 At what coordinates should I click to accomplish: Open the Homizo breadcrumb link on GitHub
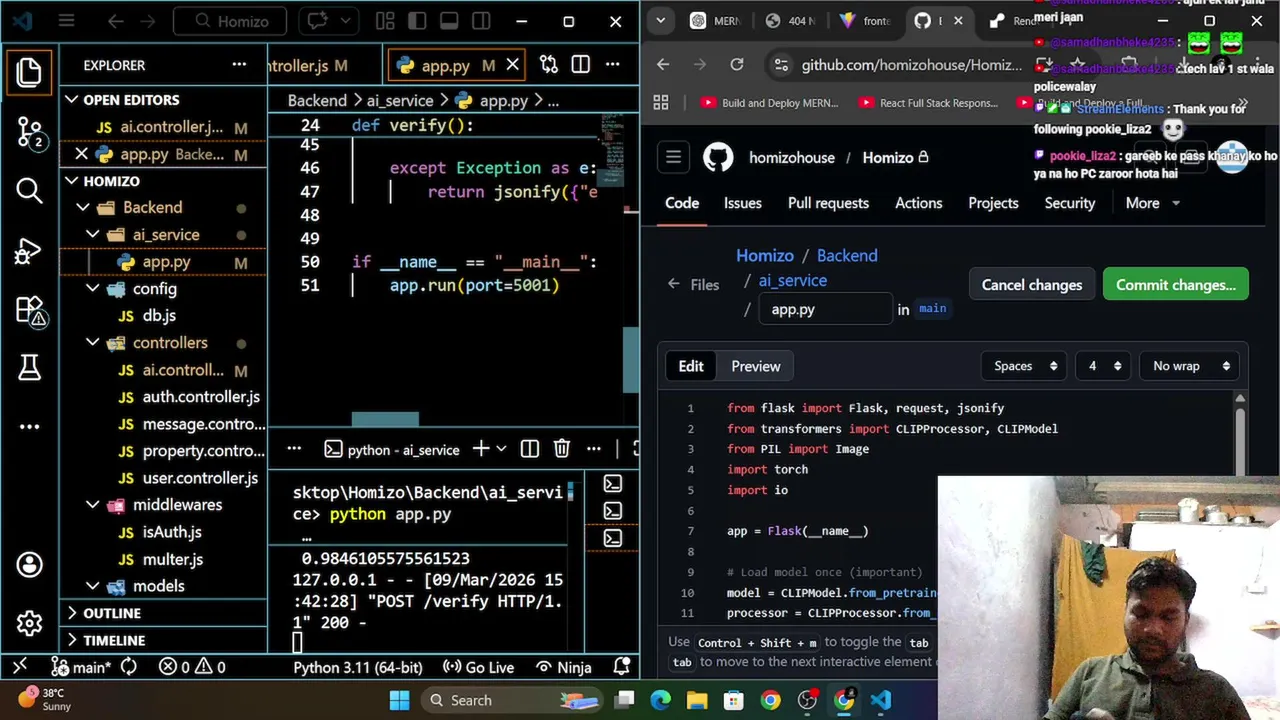point(765,256)
